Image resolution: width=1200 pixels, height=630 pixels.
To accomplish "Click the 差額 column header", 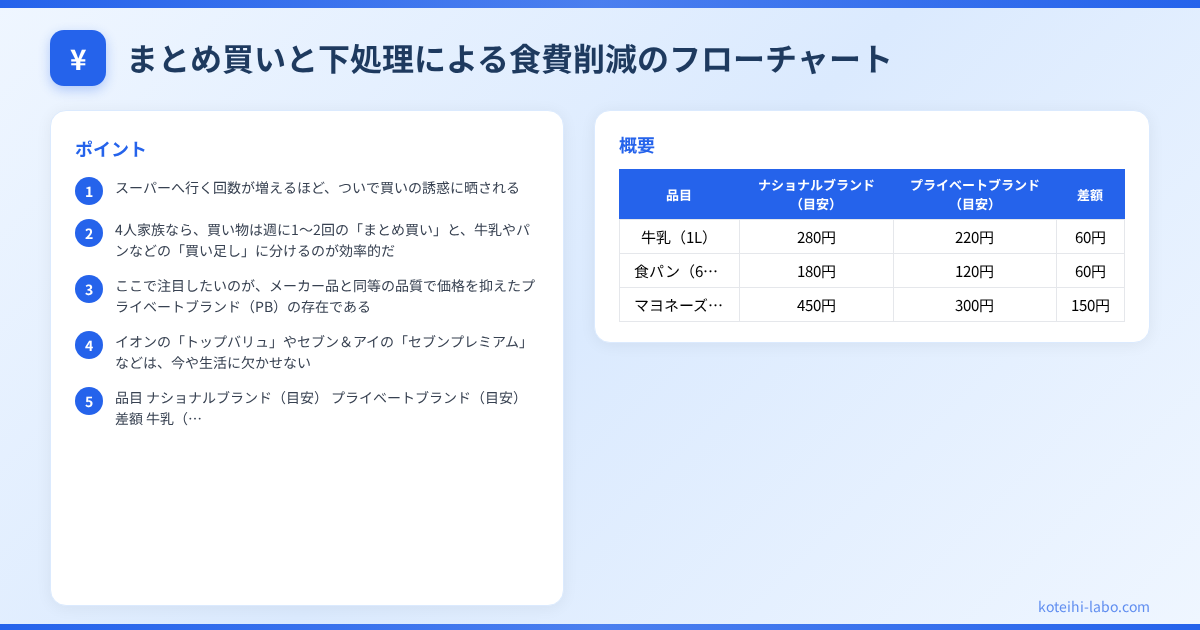I will pos(1090,195).
